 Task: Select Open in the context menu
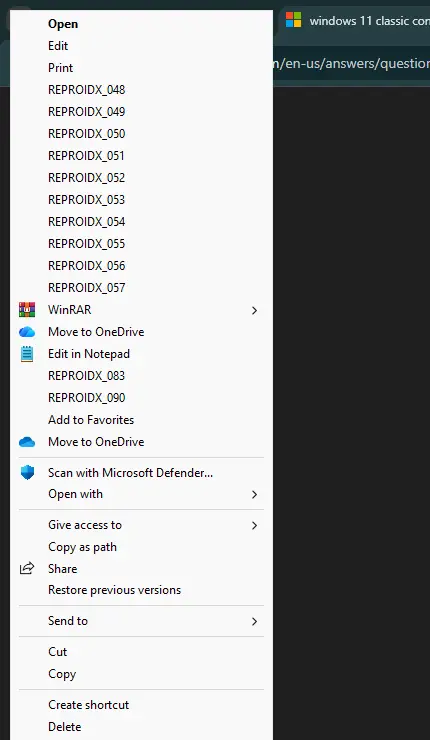[x=141, y=24]
